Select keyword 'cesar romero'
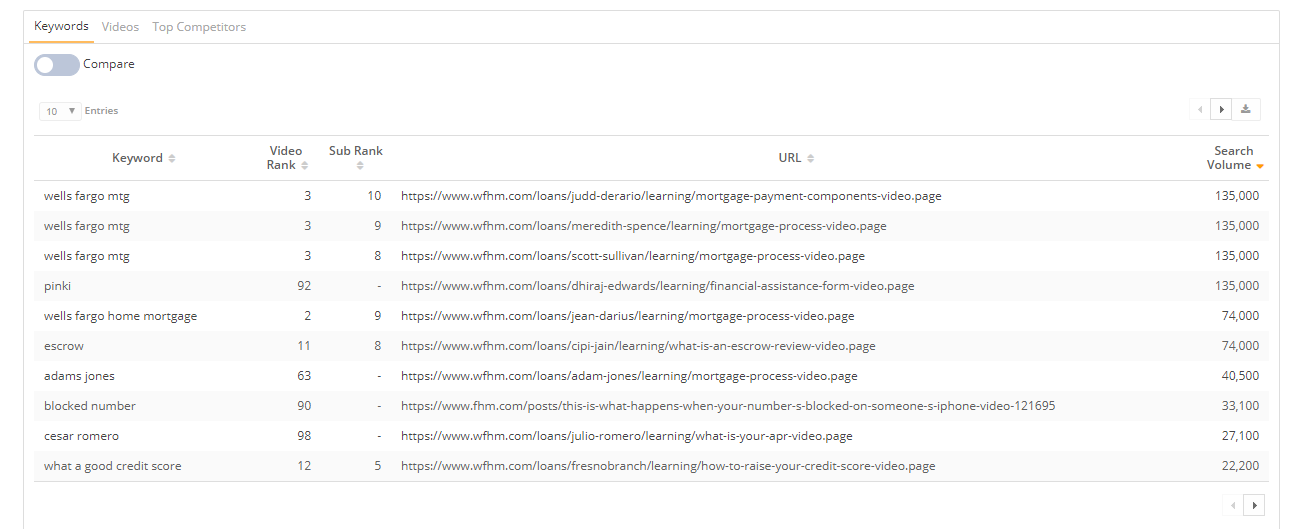The height and width of the screenshot is (529, 1291). click(82, 436)
